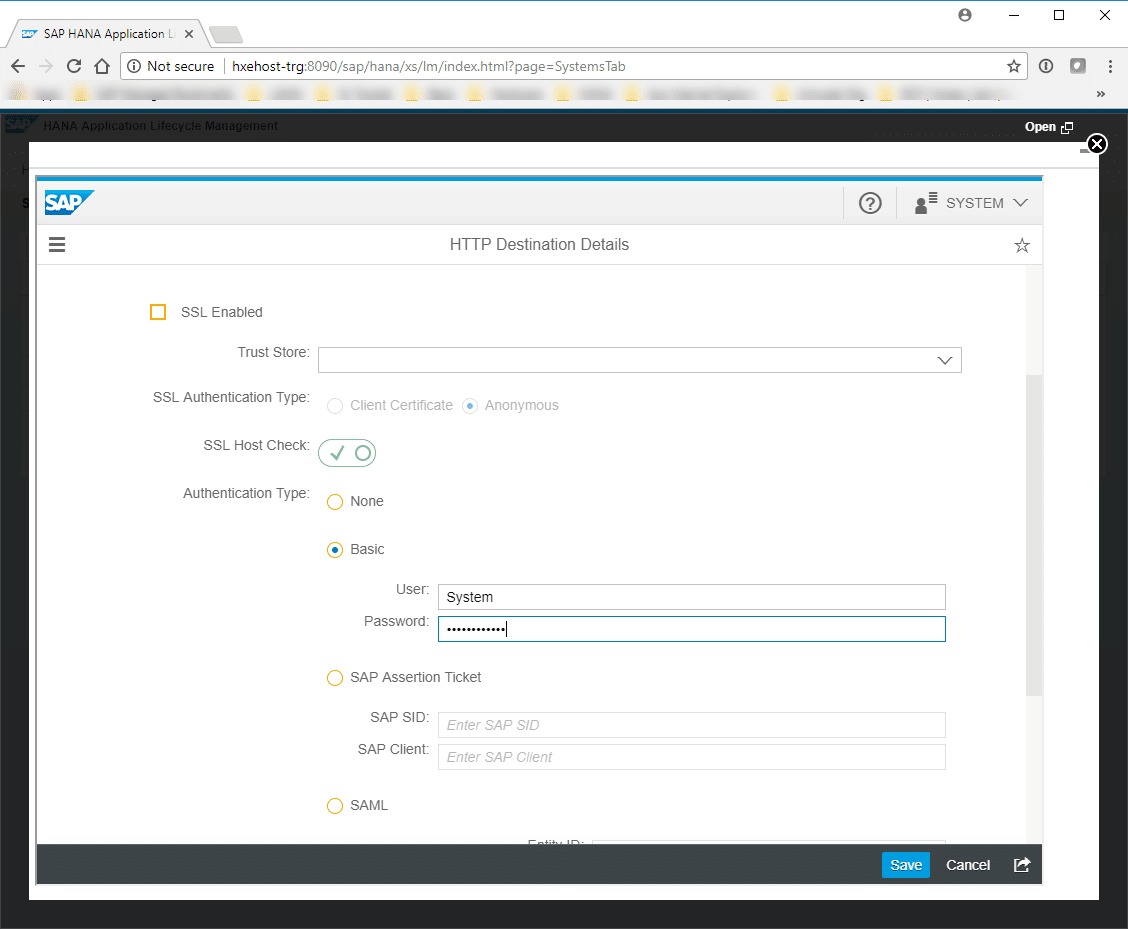This screenshot has width=1128, height=929.
Task: Bookmark this page using address bar star
Action: click(1014, 66)
